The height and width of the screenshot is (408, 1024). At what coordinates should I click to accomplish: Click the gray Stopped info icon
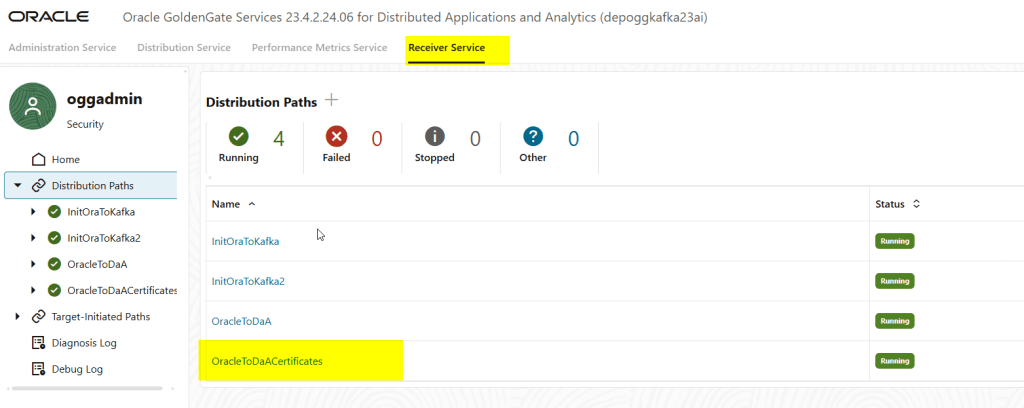tap(435, 137)
